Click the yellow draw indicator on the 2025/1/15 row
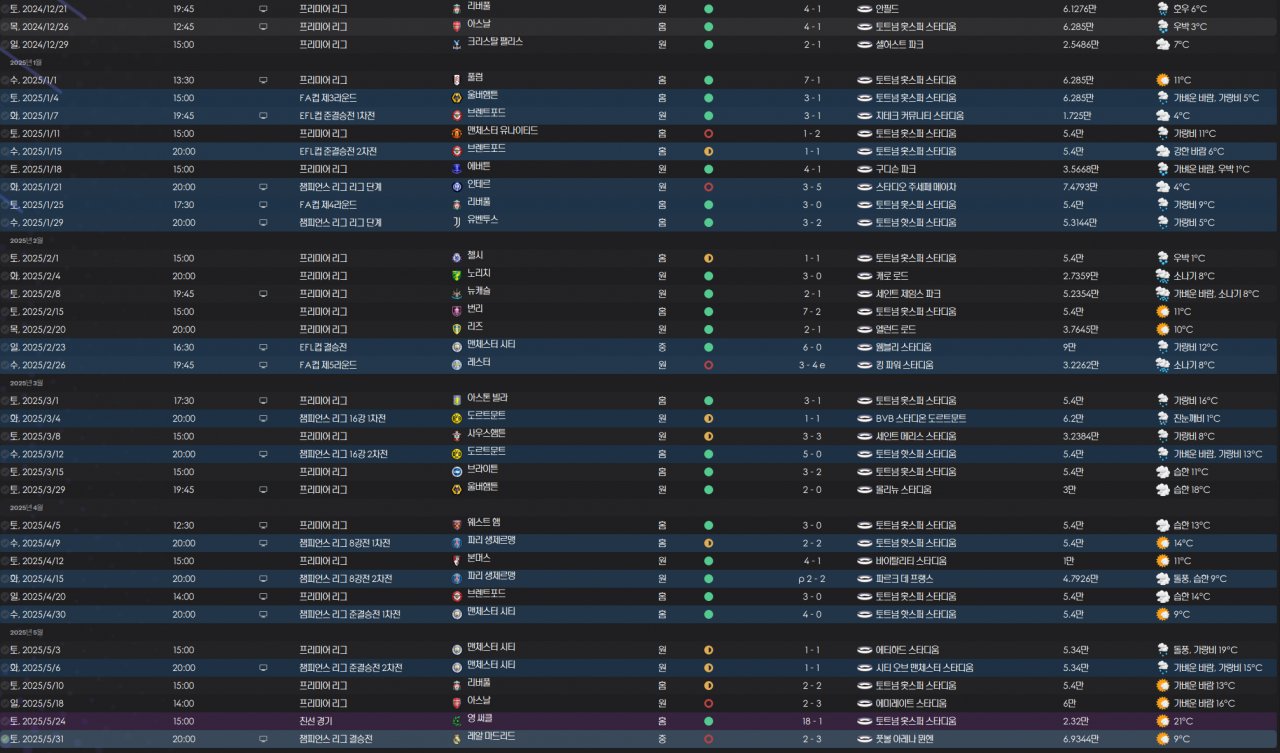1280x753 pixels. [x=708, y=151]
